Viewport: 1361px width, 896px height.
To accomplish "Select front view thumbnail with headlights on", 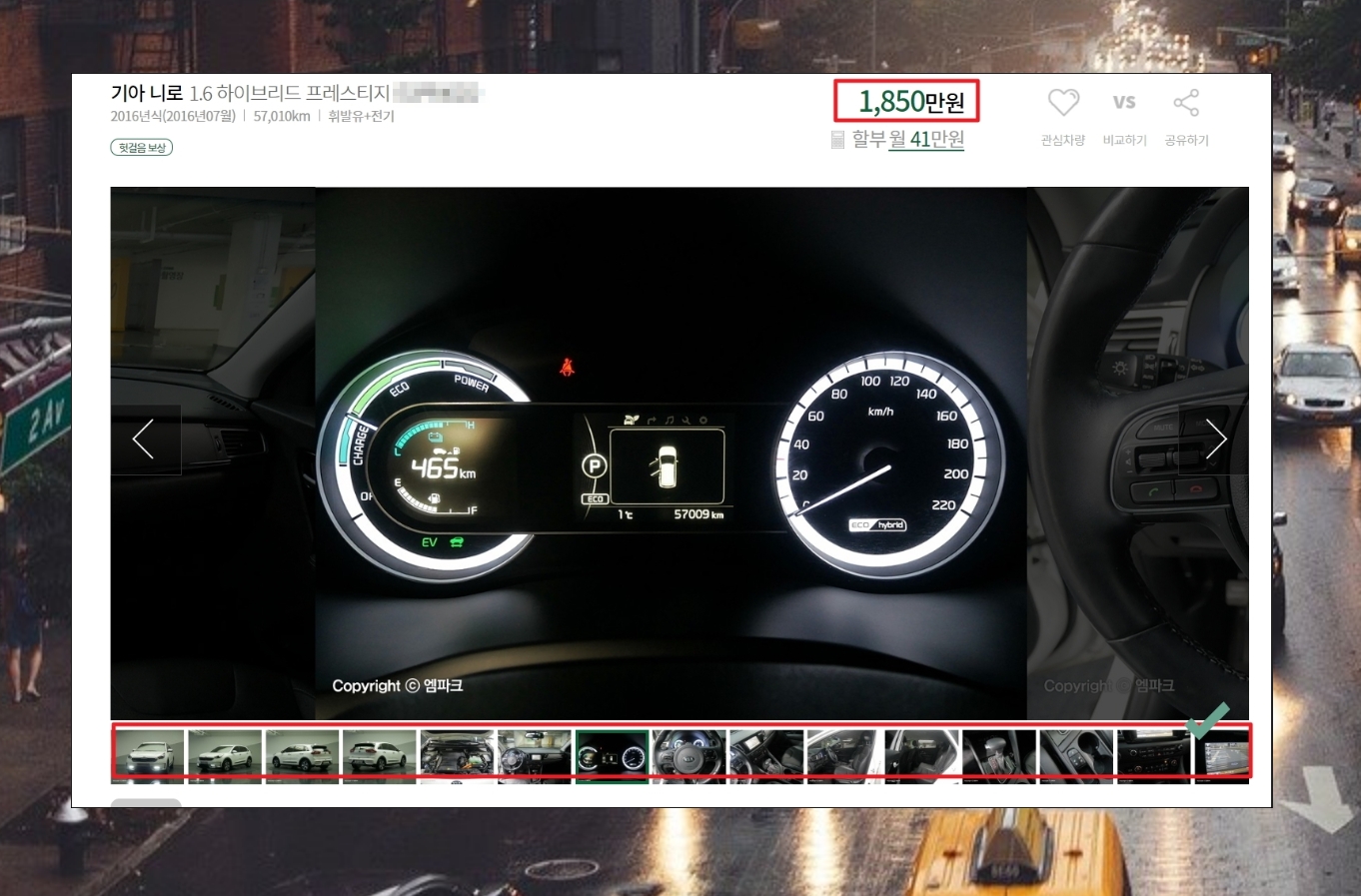I will click(148, 756).
